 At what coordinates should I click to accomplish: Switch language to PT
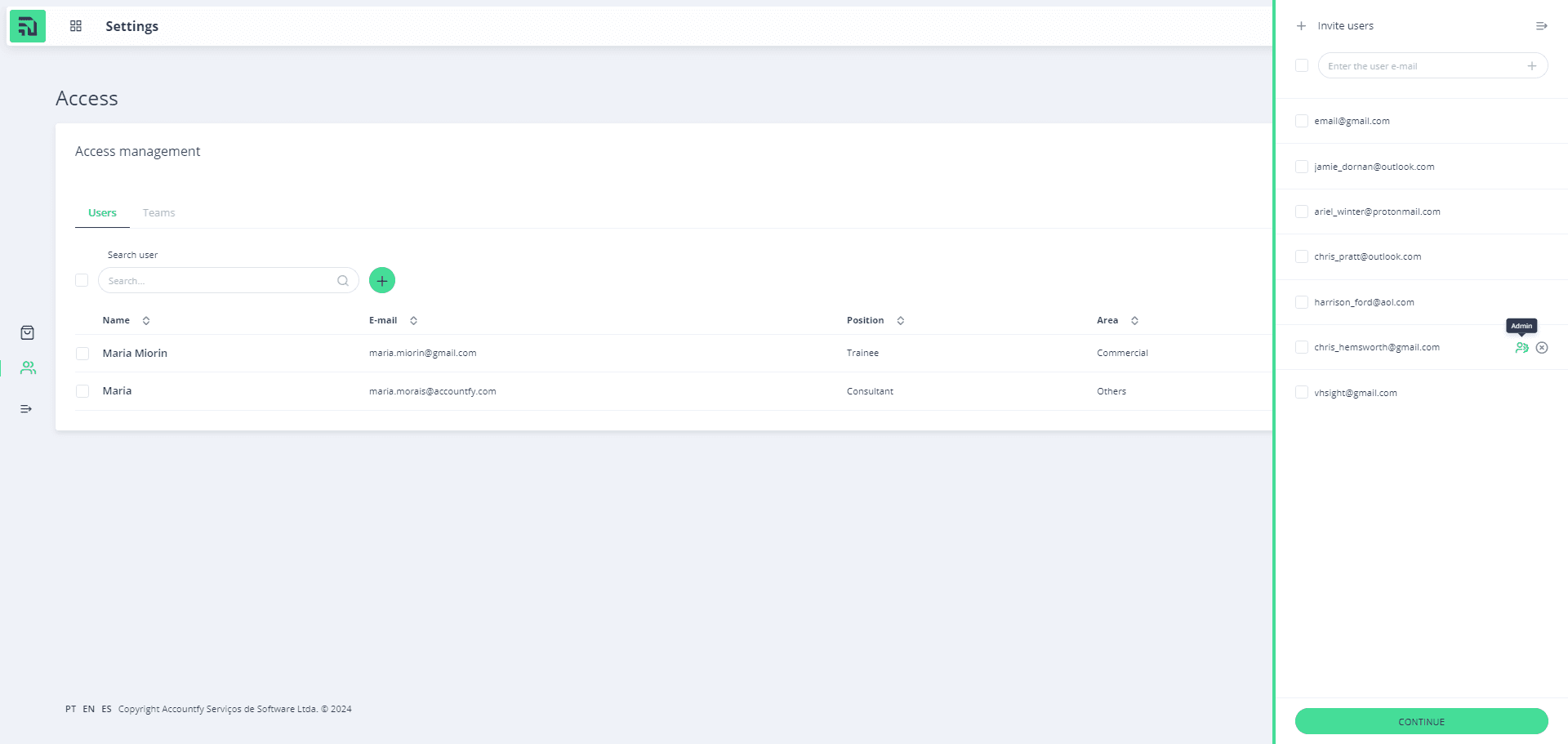71,709
